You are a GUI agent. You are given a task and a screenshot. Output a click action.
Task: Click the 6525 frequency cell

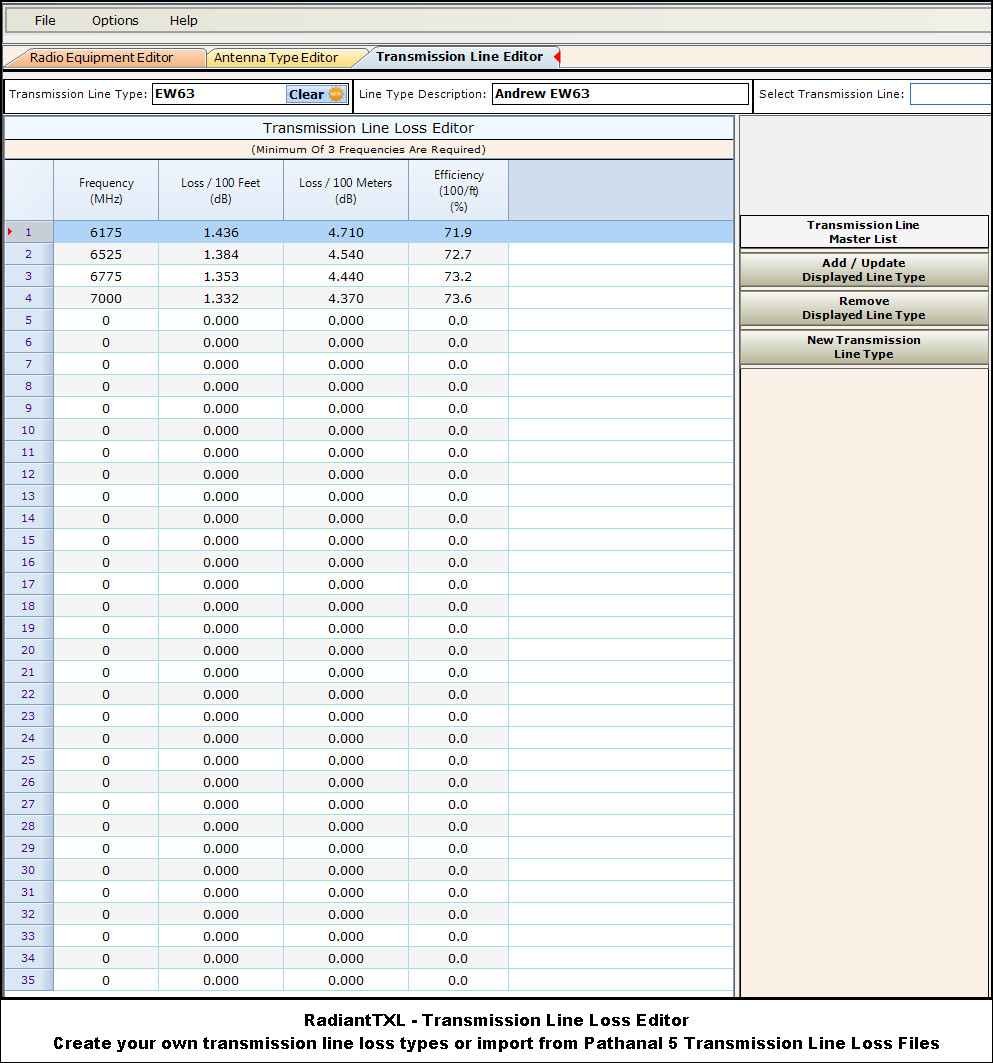[106, 255]
